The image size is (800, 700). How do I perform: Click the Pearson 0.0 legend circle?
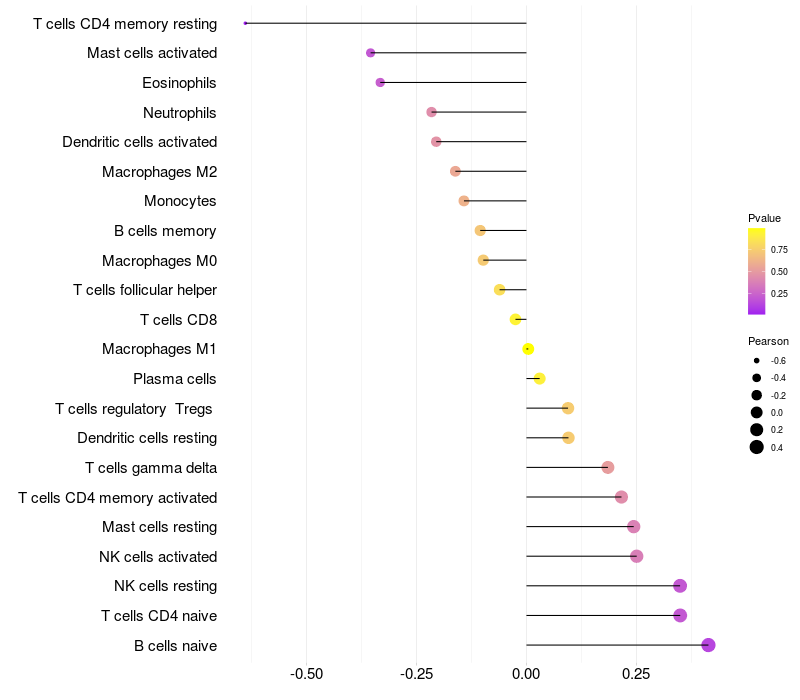coord(757,412)
